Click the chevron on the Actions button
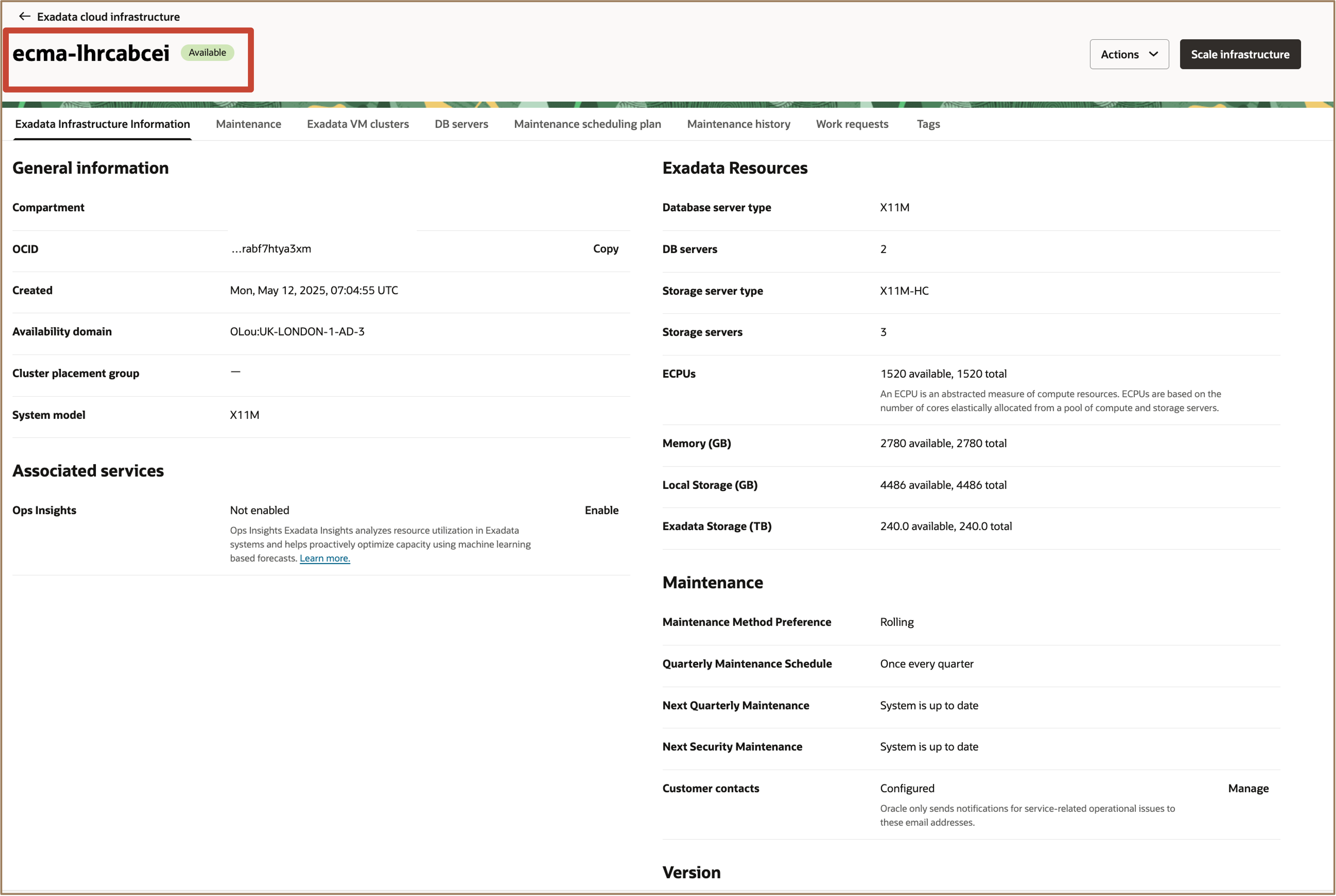The image size is (1336, 896). [x=1153, y=54]
